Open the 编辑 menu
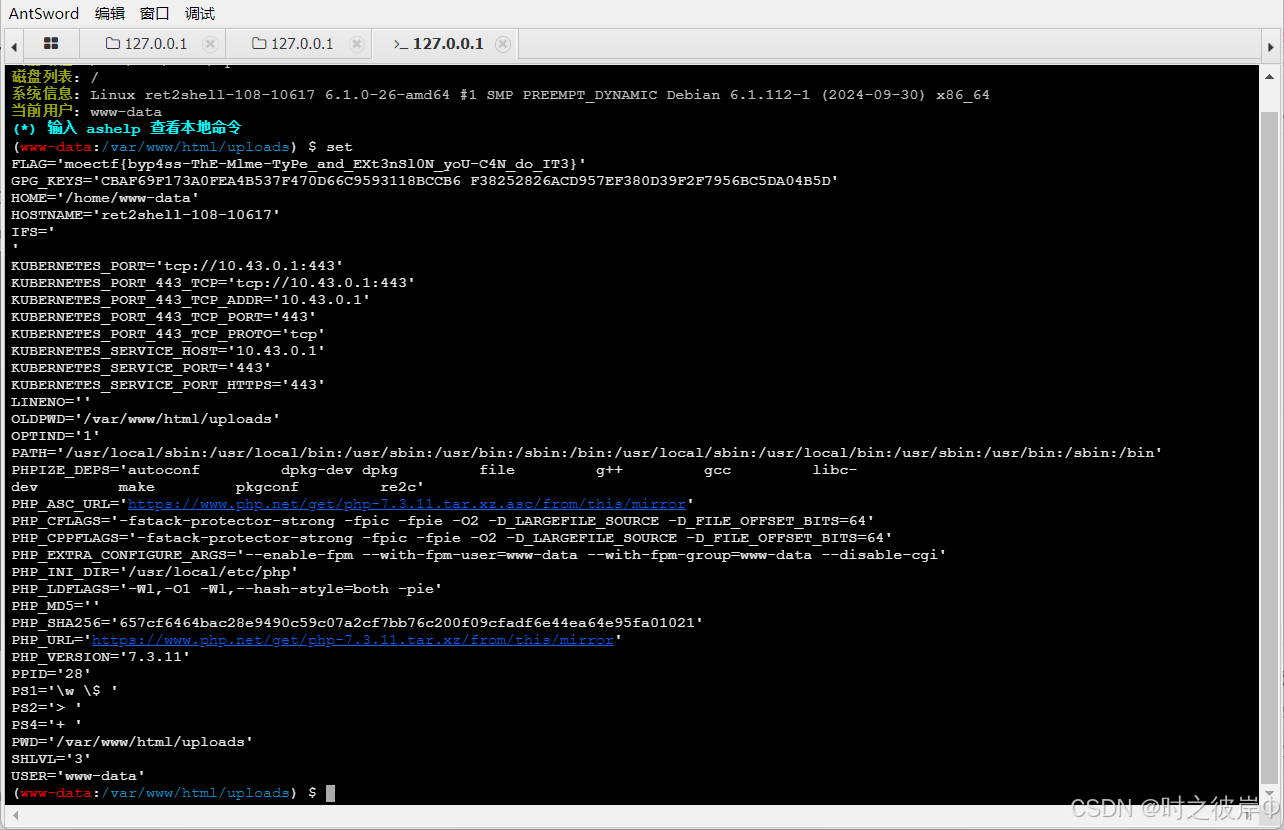Image resolution: width=1284 pixels, height=830 pixels. pyautogui.click(x=110, y=14)
